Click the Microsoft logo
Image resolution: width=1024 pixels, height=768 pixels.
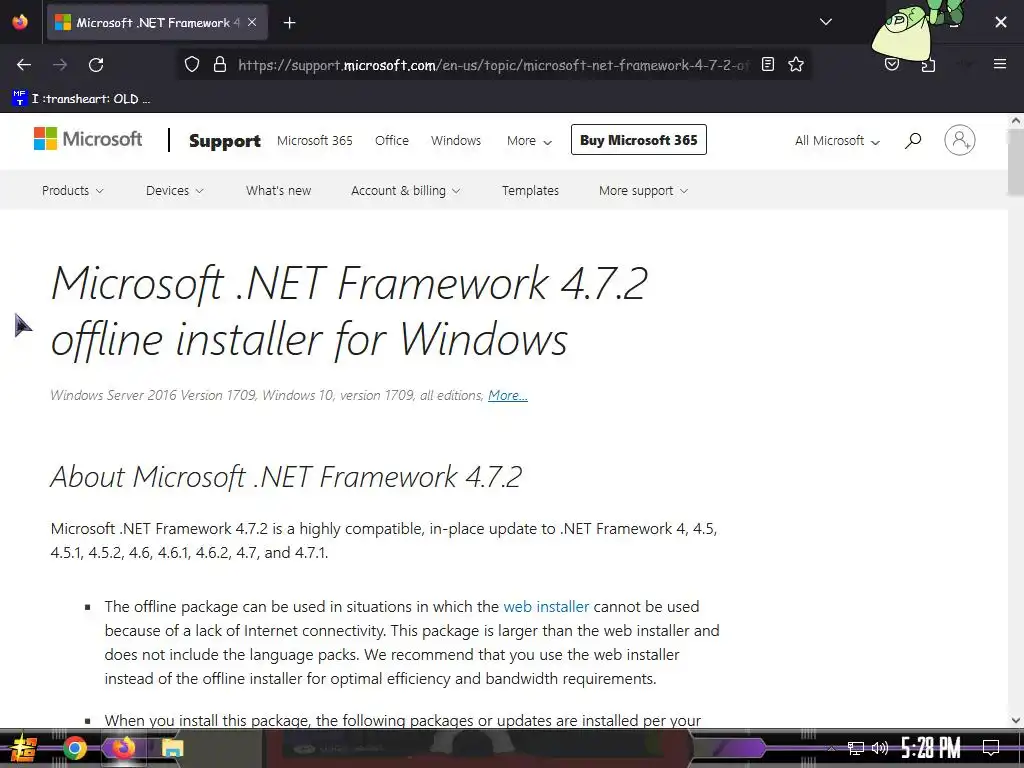[88, 138]
